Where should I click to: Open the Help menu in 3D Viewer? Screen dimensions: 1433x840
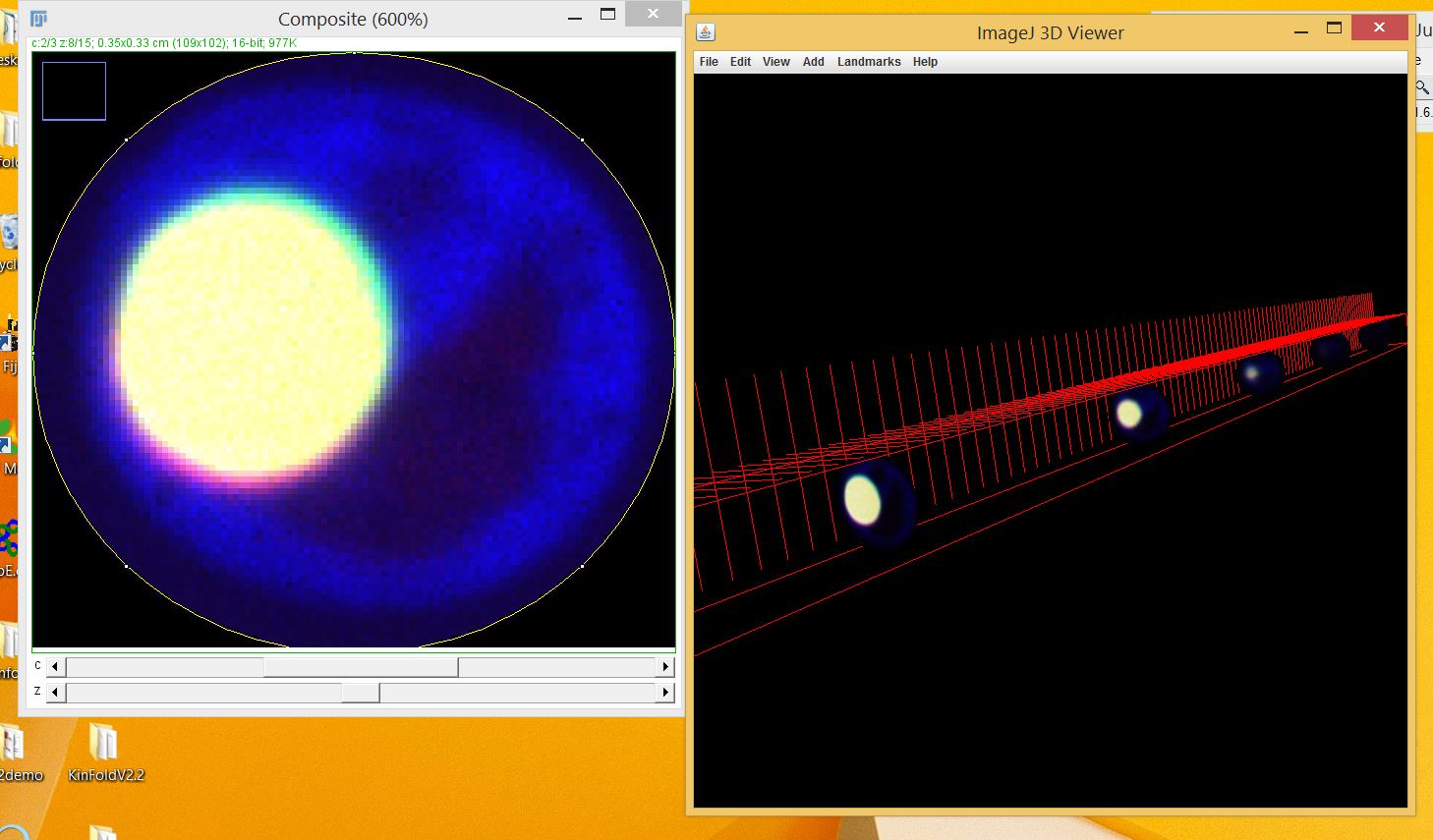coord(925,62)
